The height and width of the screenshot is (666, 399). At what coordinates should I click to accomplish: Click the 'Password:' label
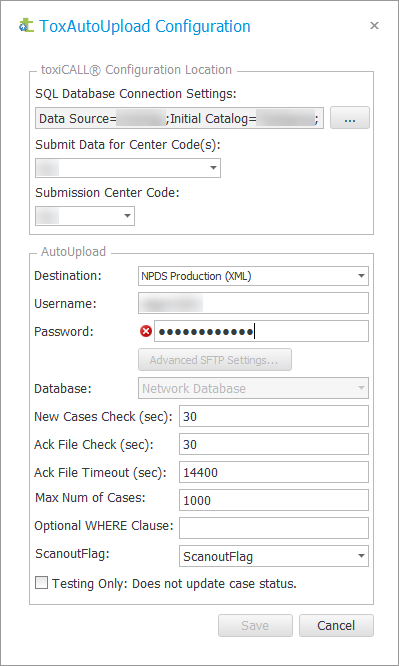[x=64, y=331]
